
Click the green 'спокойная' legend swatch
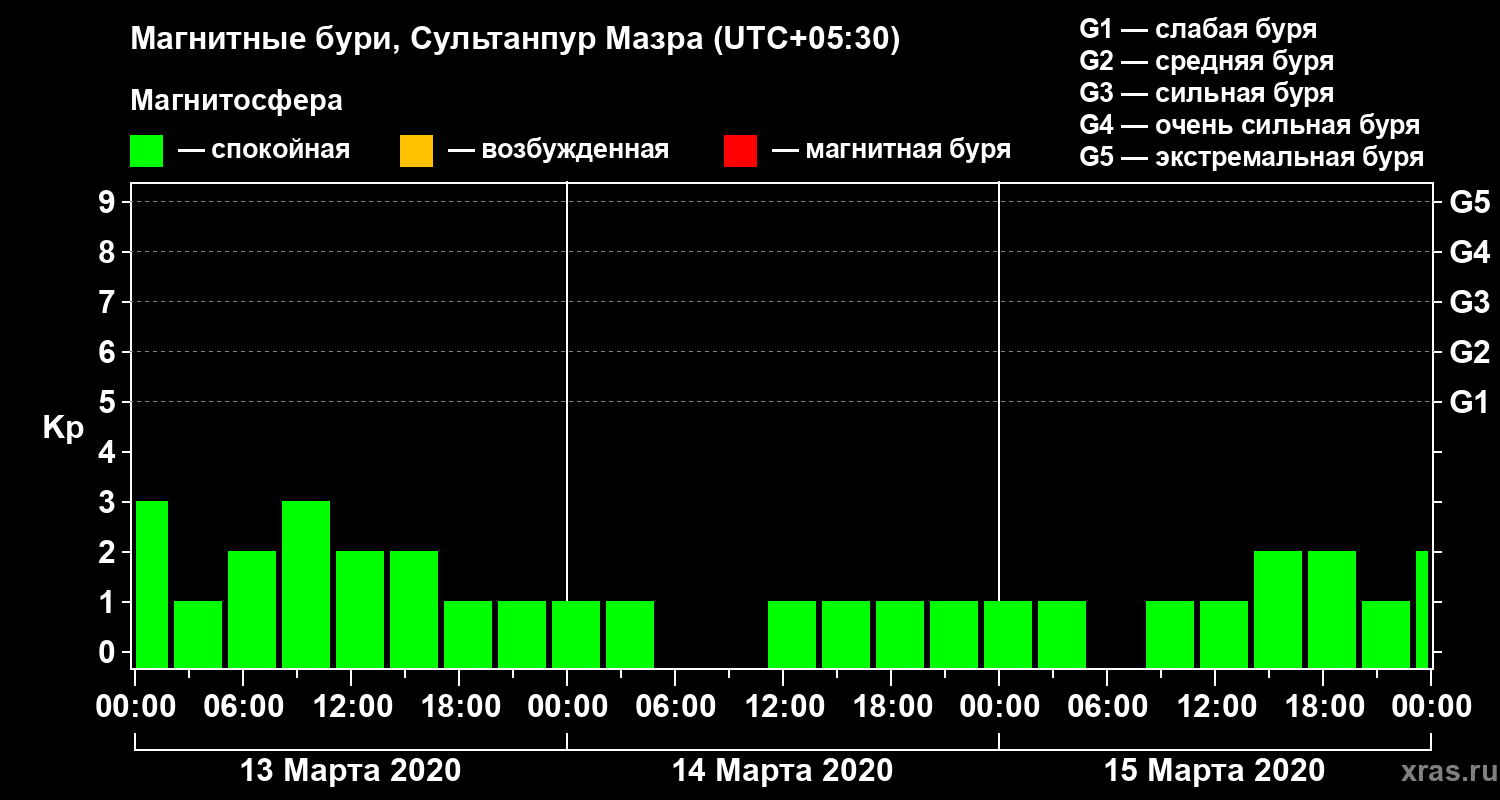coord(146,150)
